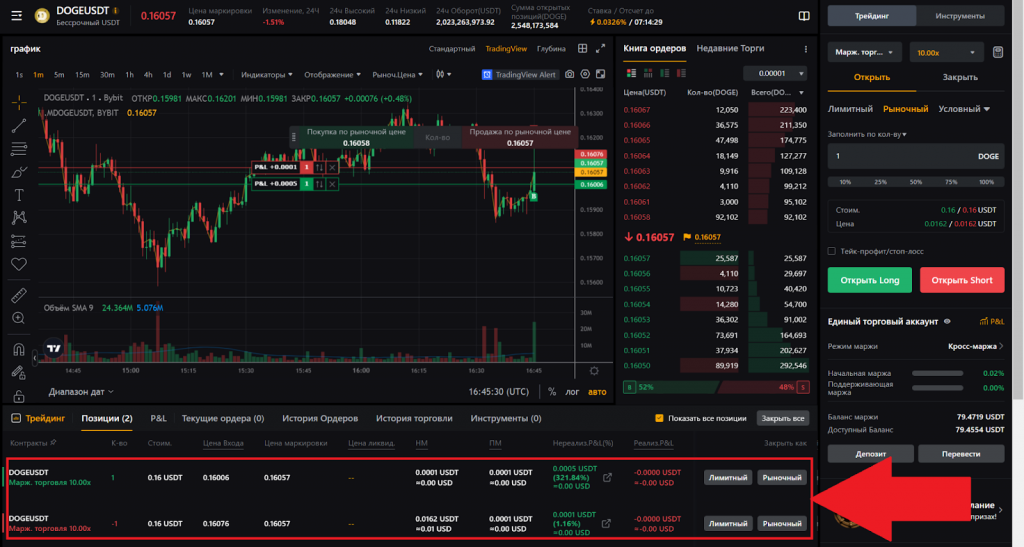This screenshot has height=547, width=1024.
Task: Switch chart to Глубина depth view
Action: click(x=551, y=49)
